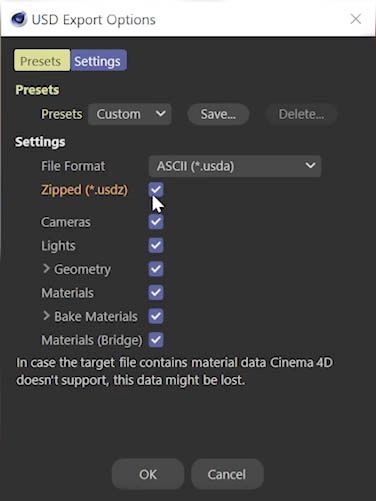This screenshot has width=376, height=501.
Task: Uncheck the Materials checkbox
Action: (156, 293)
